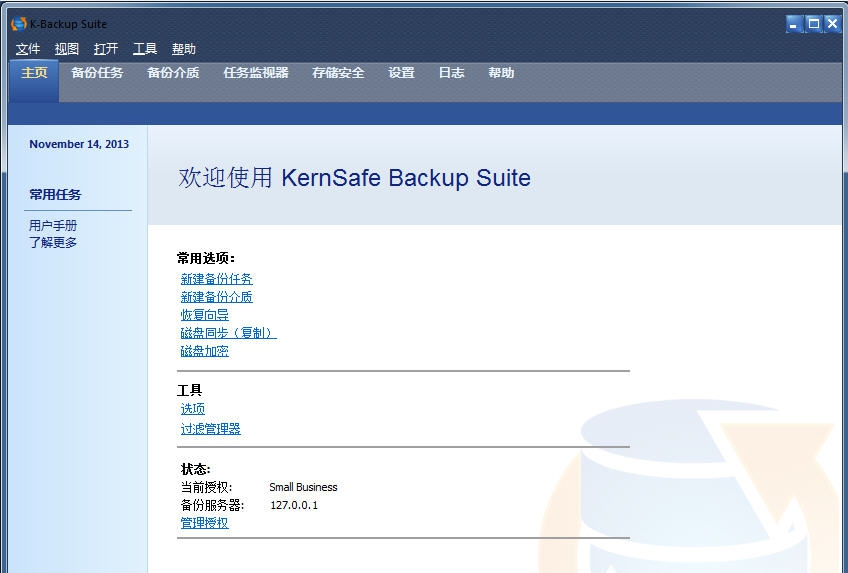Launch the 恢复向导 link
Viewport: 848px width, 573px height.
tap(204, 315)
